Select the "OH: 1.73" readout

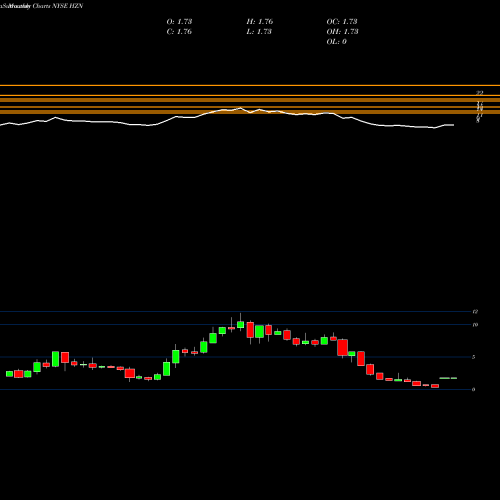pos(343,31)
